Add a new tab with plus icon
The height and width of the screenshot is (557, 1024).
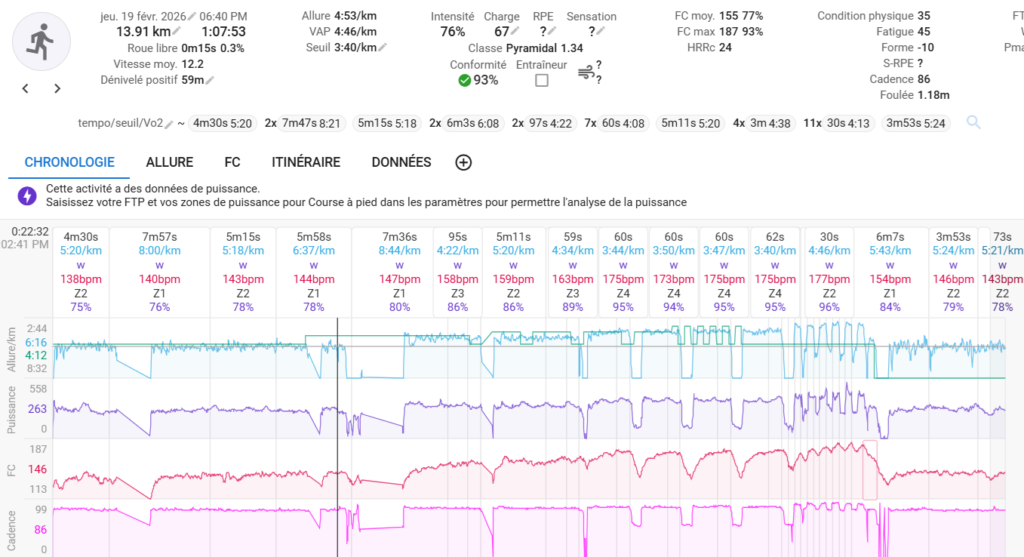[x=463, y=162]
